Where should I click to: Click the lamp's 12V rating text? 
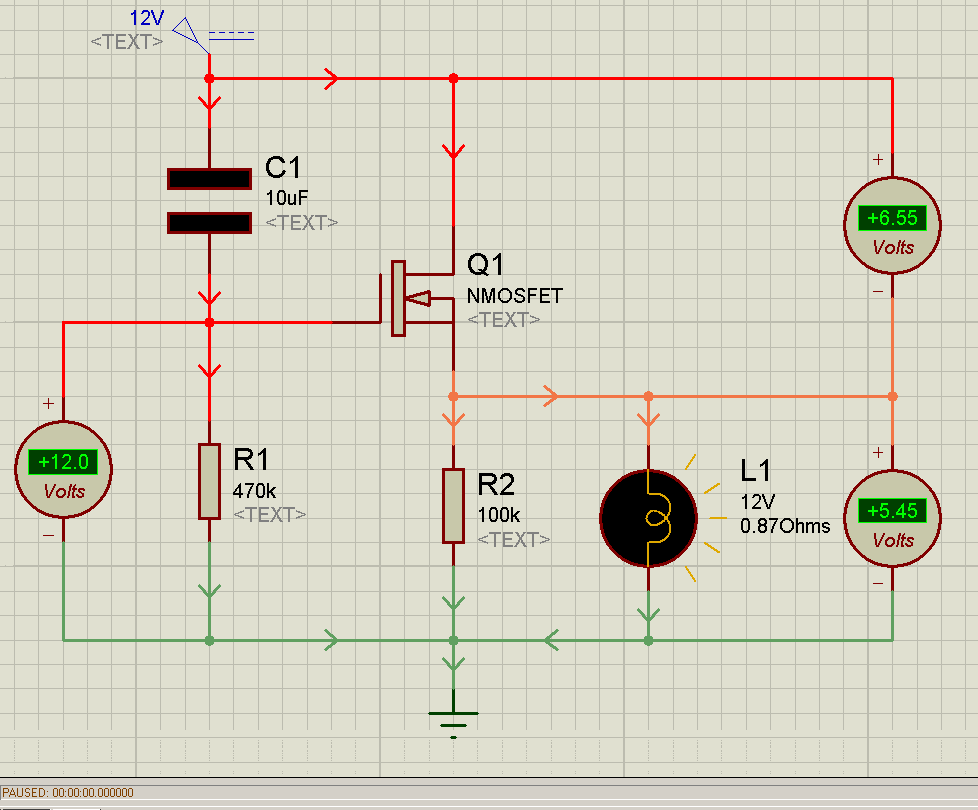[x=758, y=502]
